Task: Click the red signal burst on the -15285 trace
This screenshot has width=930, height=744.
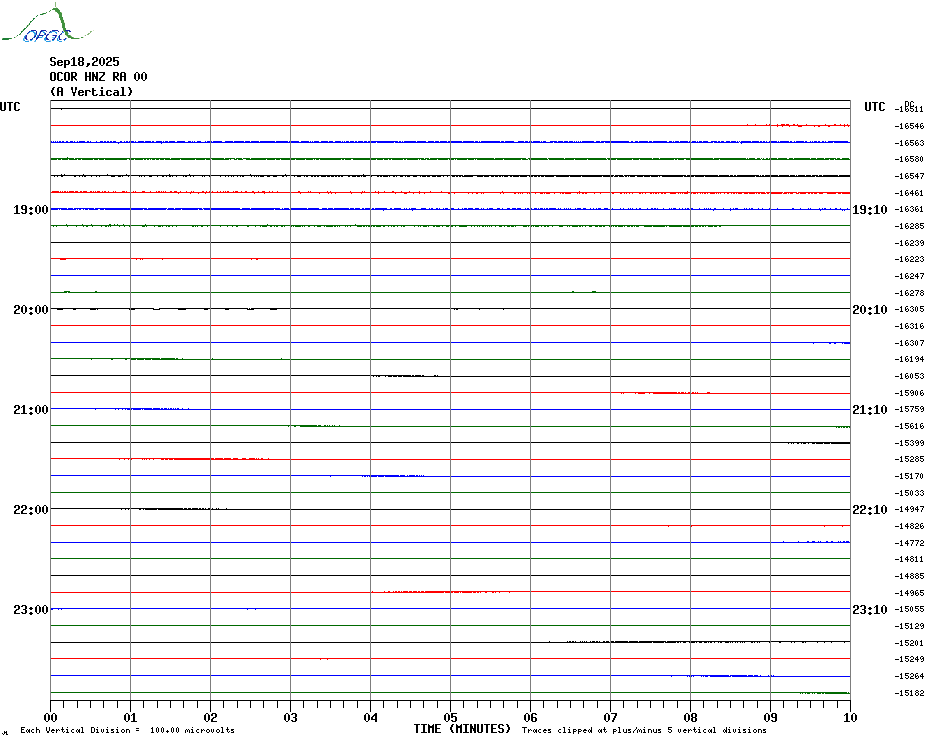Action: coord(195,459)
